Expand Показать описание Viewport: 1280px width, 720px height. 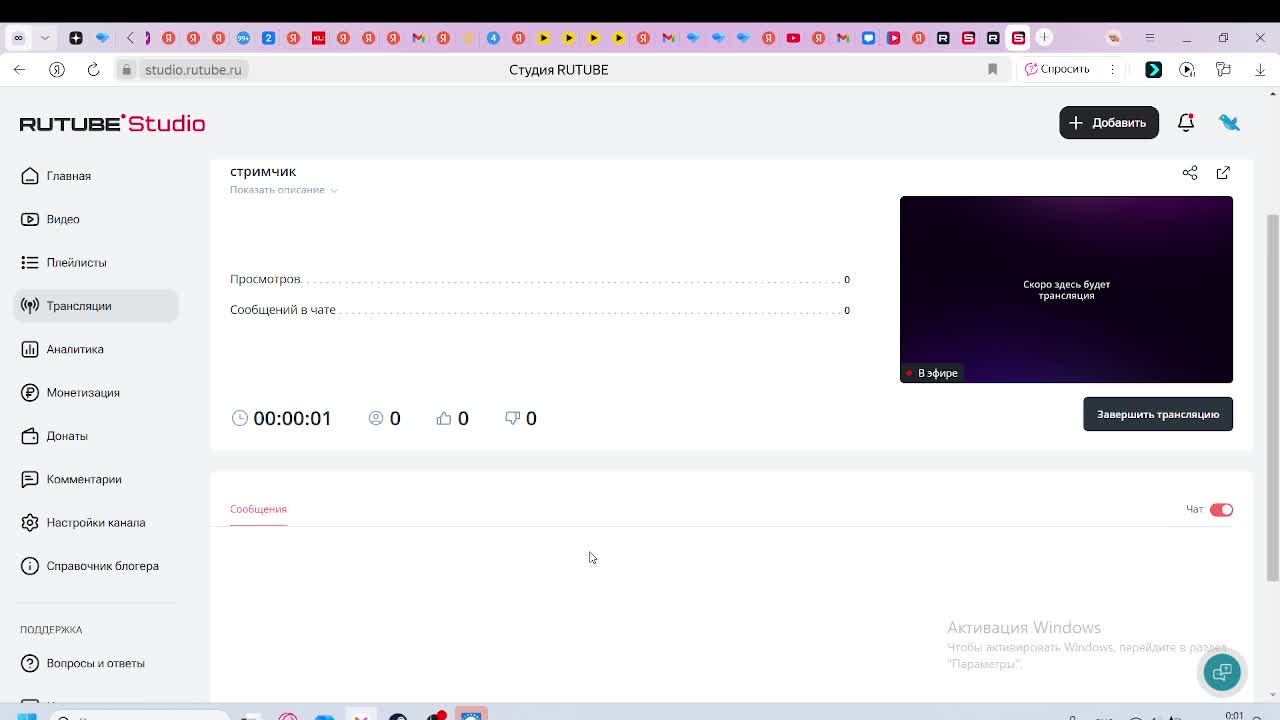tap(284, 190)
